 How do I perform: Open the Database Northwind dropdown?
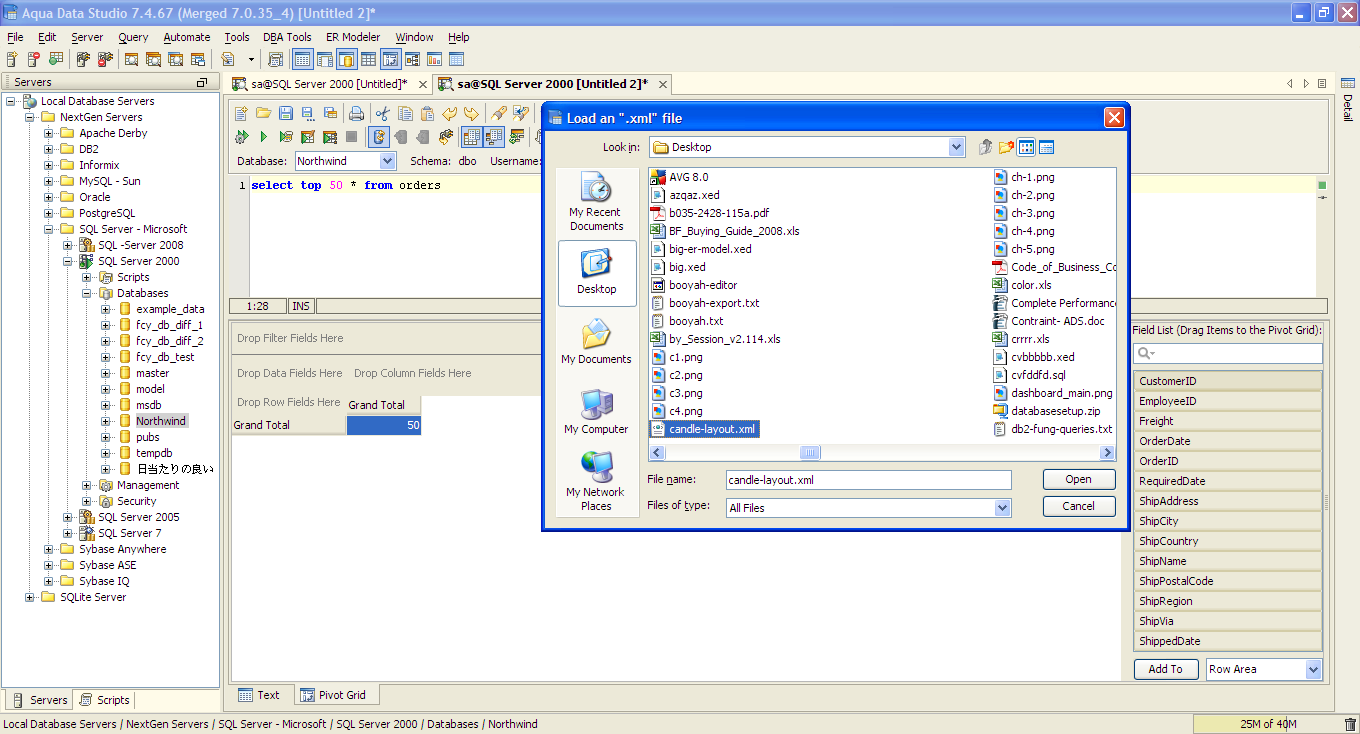coord(387,160)
